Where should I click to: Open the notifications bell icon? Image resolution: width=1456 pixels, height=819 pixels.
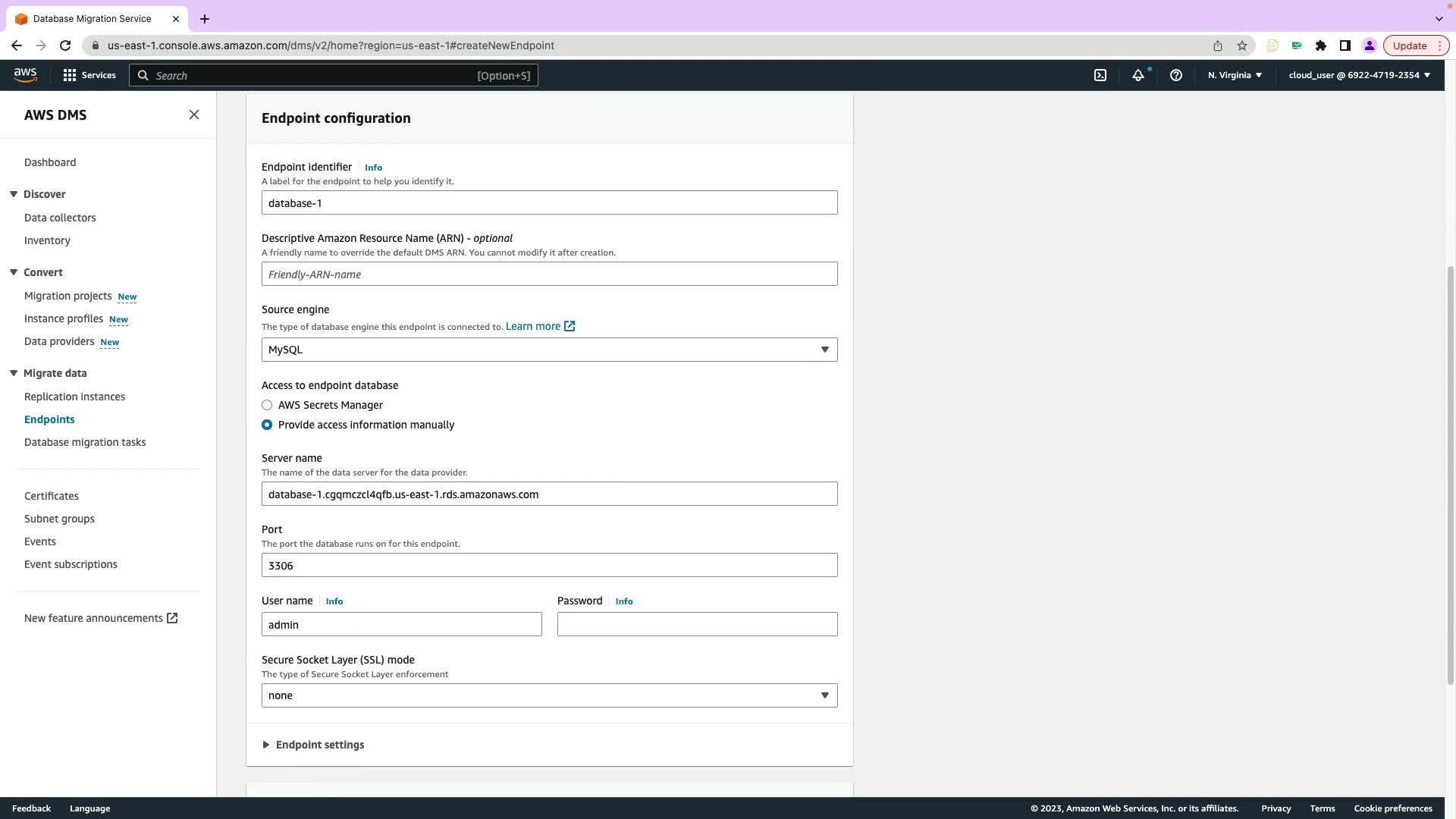(x=1137, y=75)
